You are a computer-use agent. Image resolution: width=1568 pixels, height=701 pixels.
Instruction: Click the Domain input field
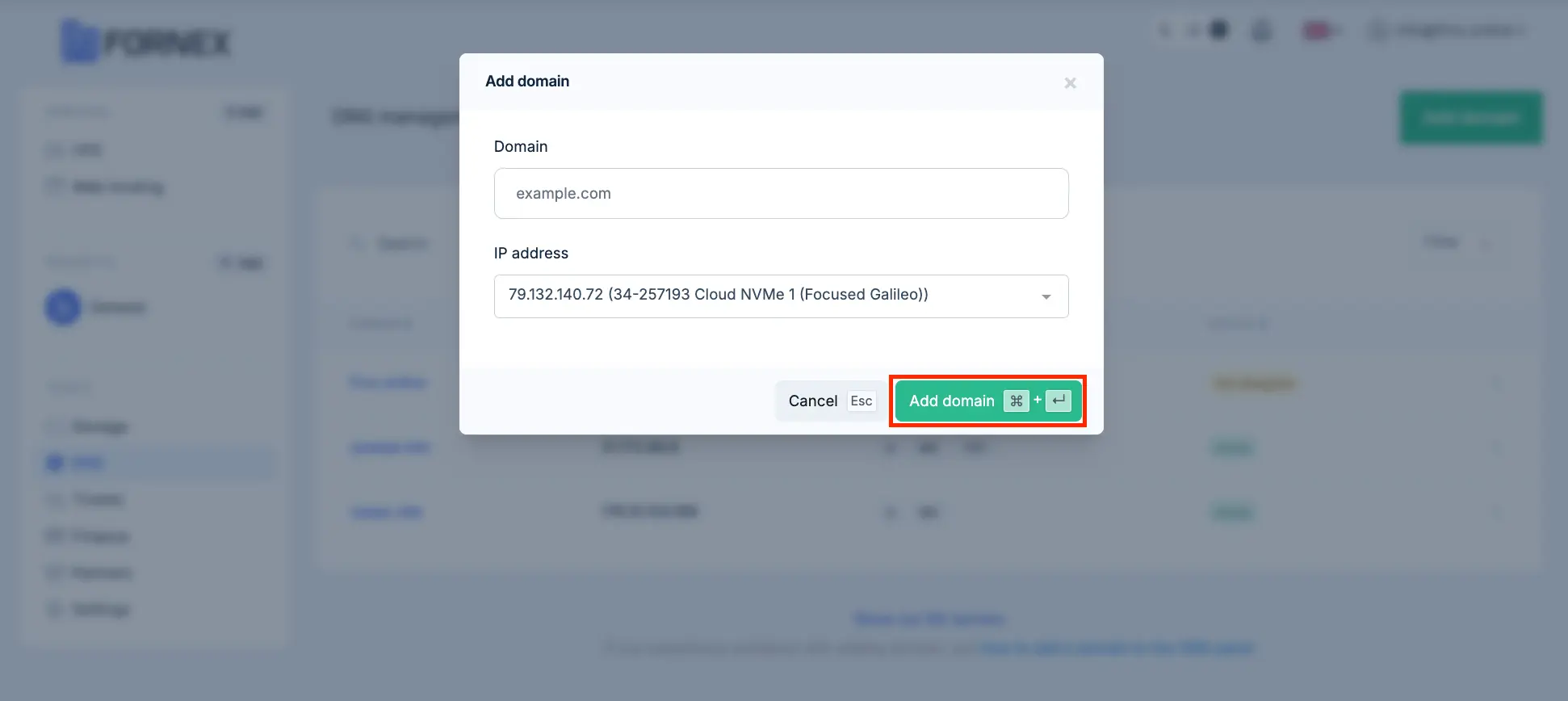click(x=781, y=193)
